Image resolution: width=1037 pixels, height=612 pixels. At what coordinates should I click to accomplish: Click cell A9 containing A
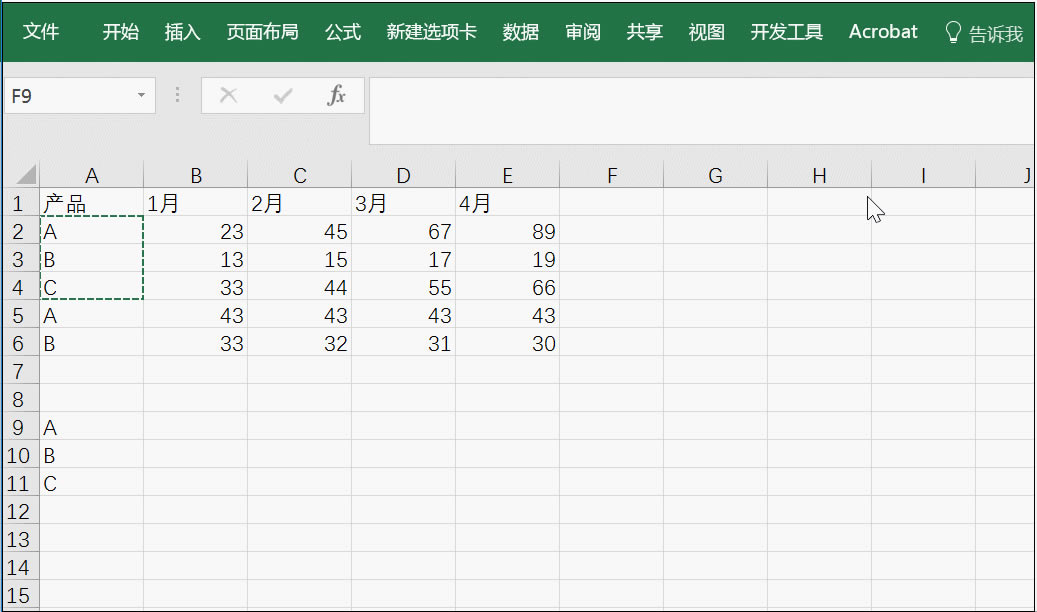[91, 427]
